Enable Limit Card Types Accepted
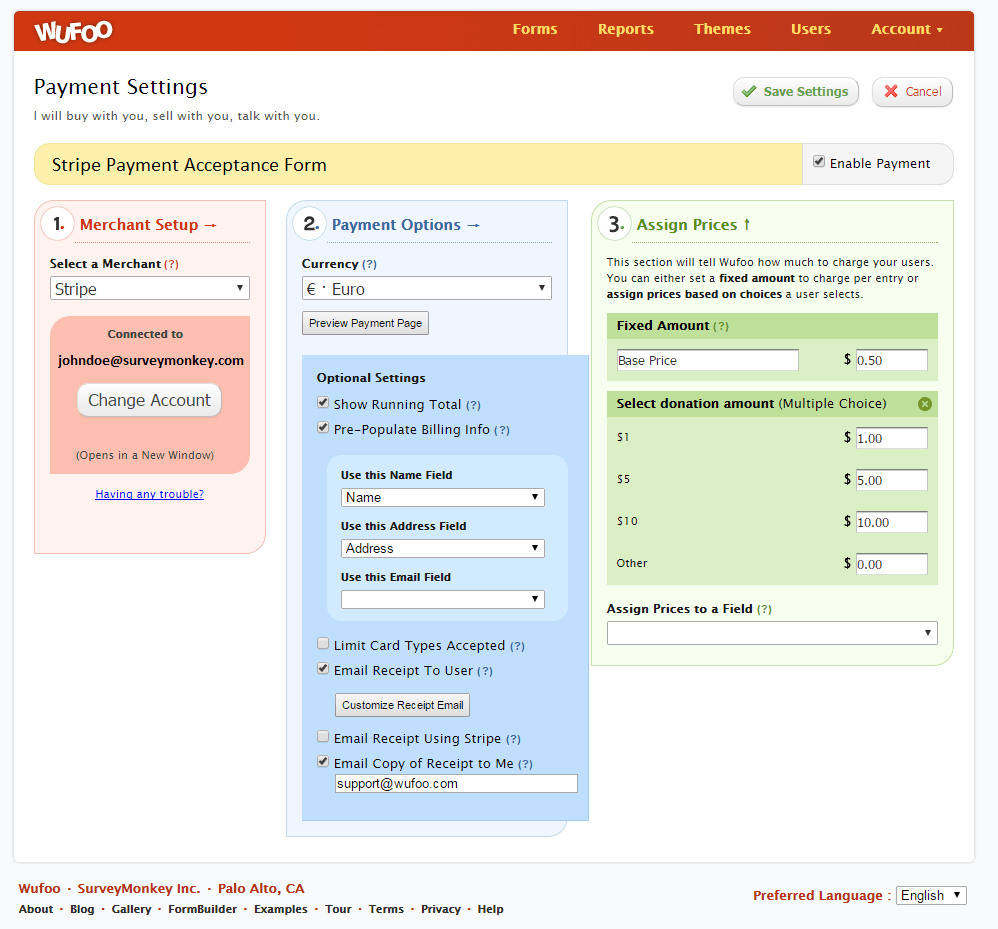Image resolution: width=998 pixels, height=929 pixels. (323, 643)
